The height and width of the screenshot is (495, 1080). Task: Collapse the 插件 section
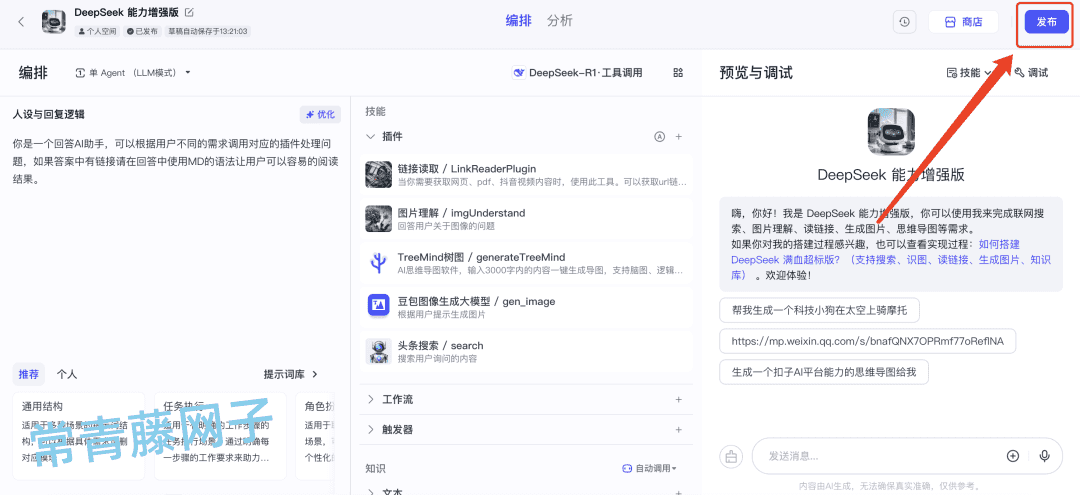click(x=371, y=136)
